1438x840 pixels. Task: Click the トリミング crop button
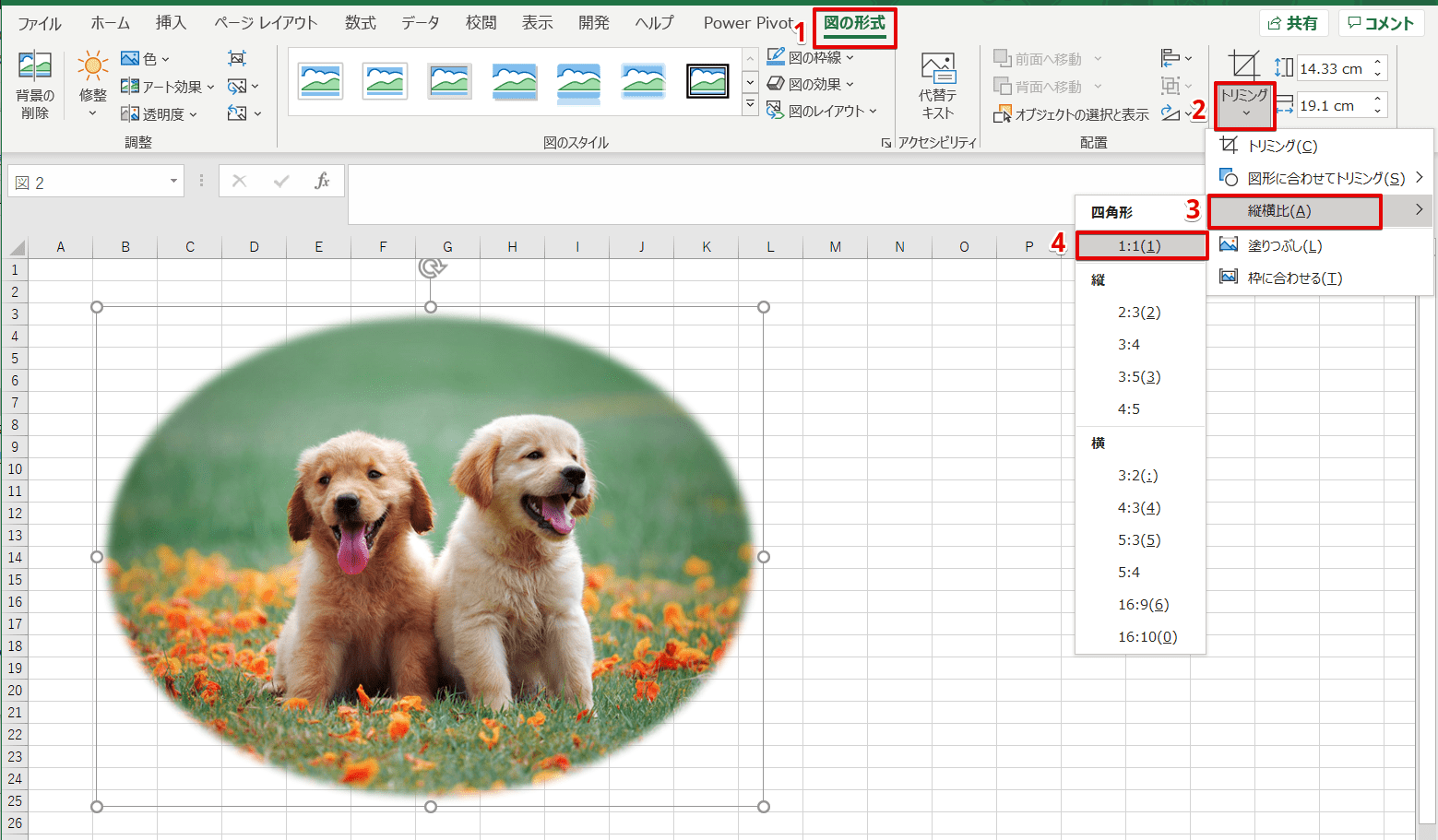pyautogui.click(x=1244, y=104)
